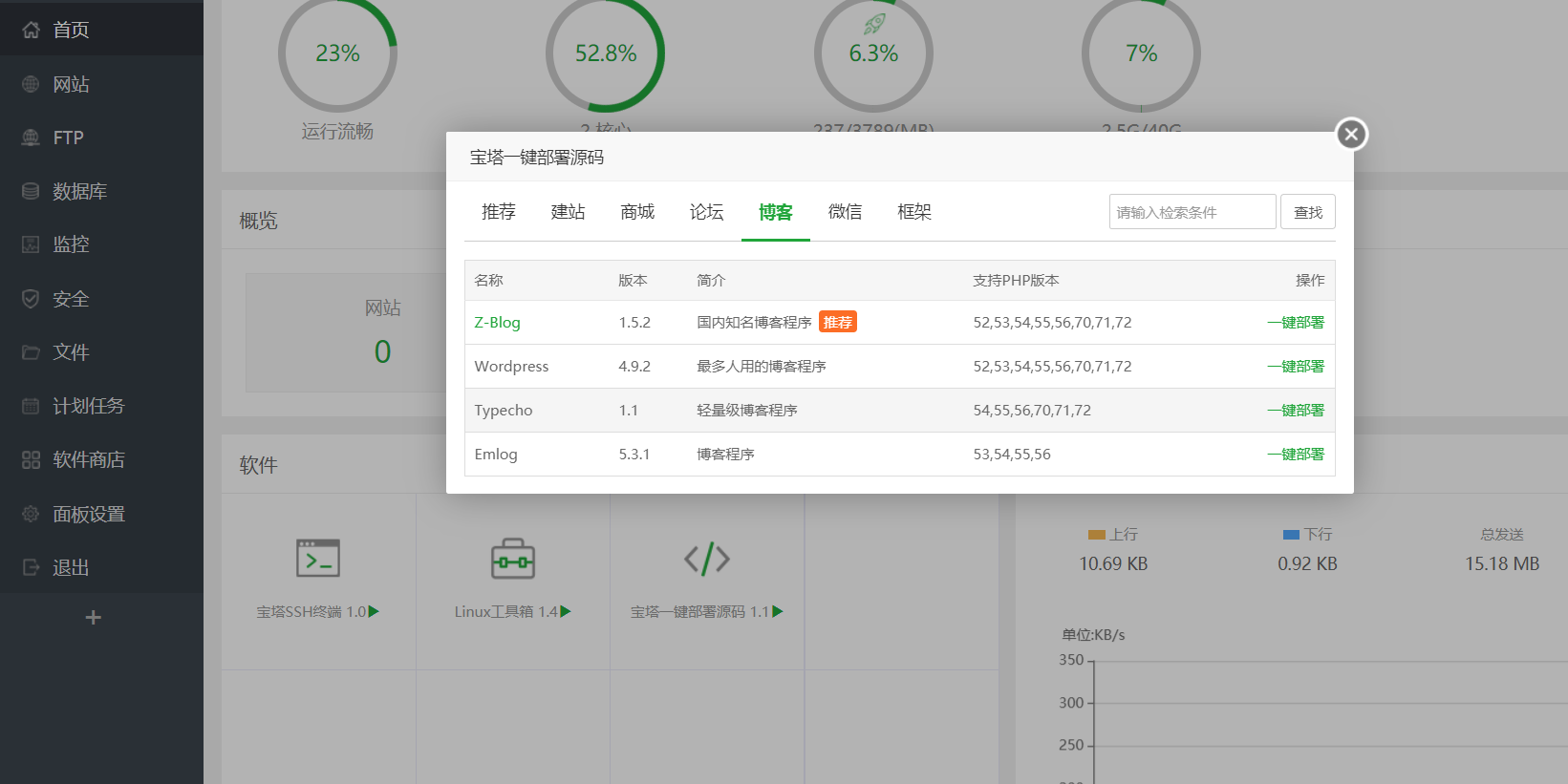This screenshot has width=1568, height=784.
Task: Switch to the 推荐 tab
Action: point(498,212)
